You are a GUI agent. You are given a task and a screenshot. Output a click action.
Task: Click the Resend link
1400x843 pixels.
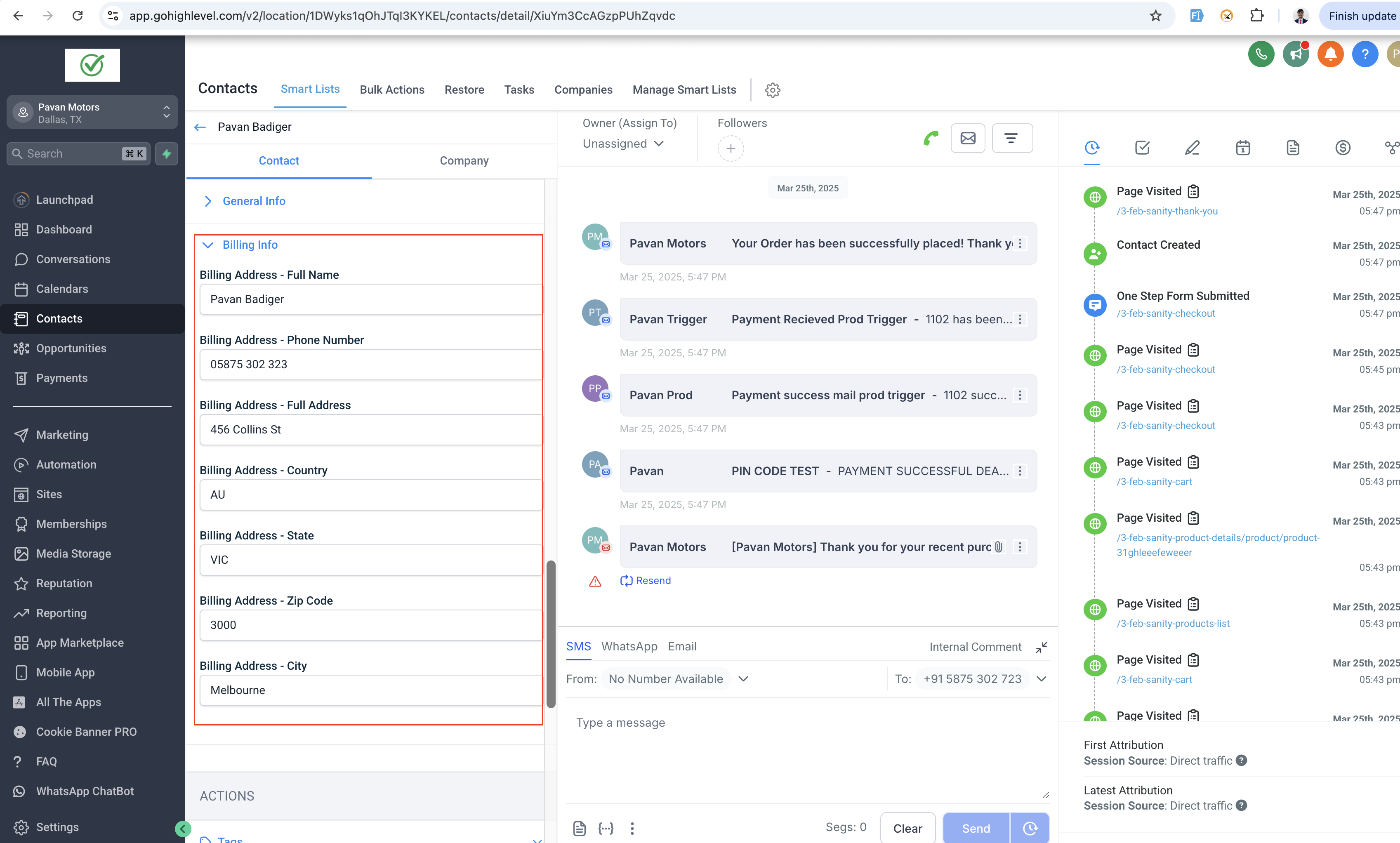point(646,581)
